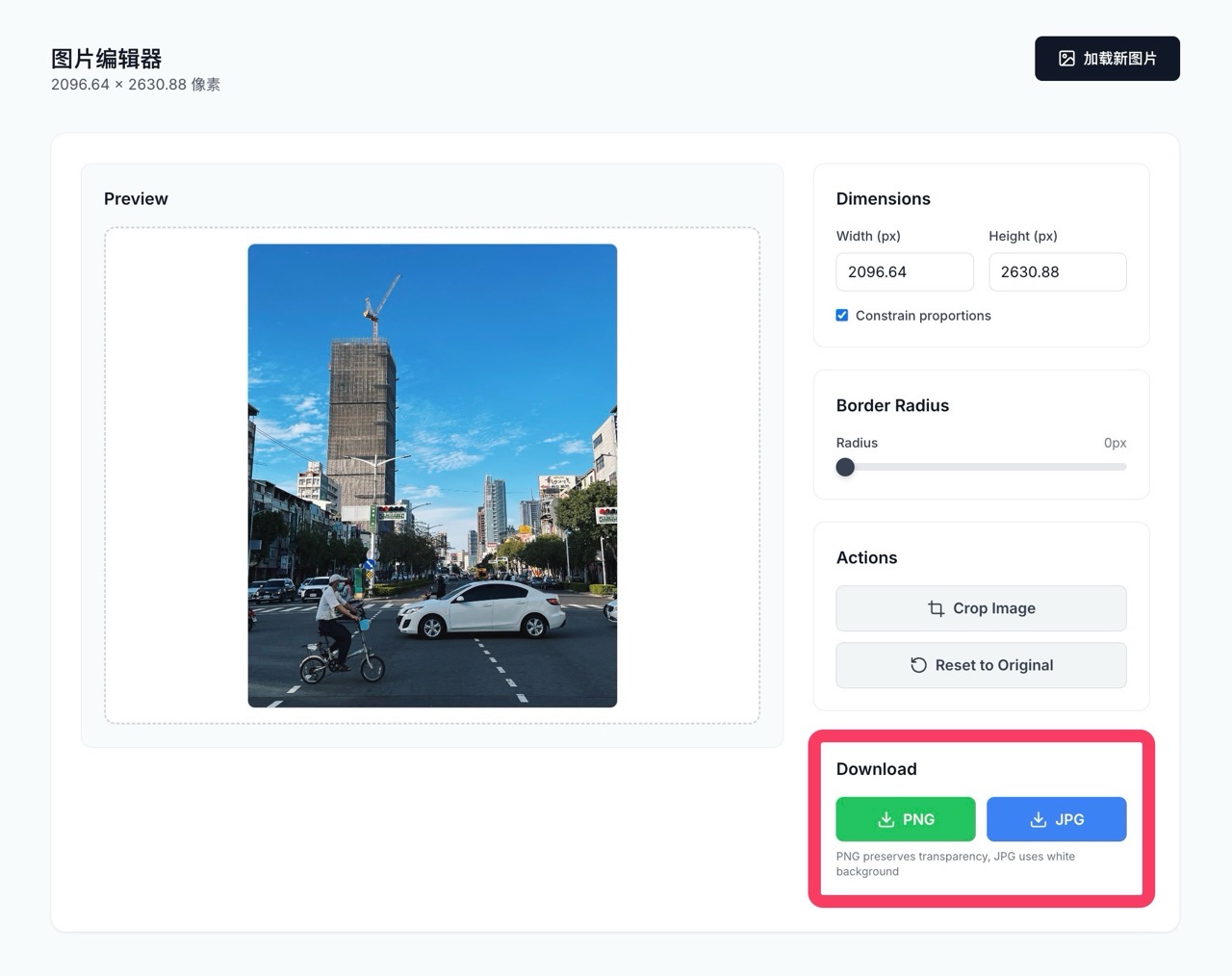Click the Radius slider handle
This screenshot has width=1232, height=976.
tap(845, 467)
